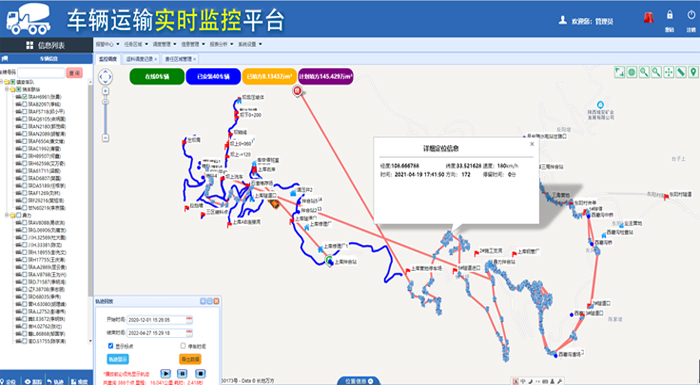The image size is (700, 385).
Task: Click the blue installed 40 vehicles button
Action: pos(213,76)
